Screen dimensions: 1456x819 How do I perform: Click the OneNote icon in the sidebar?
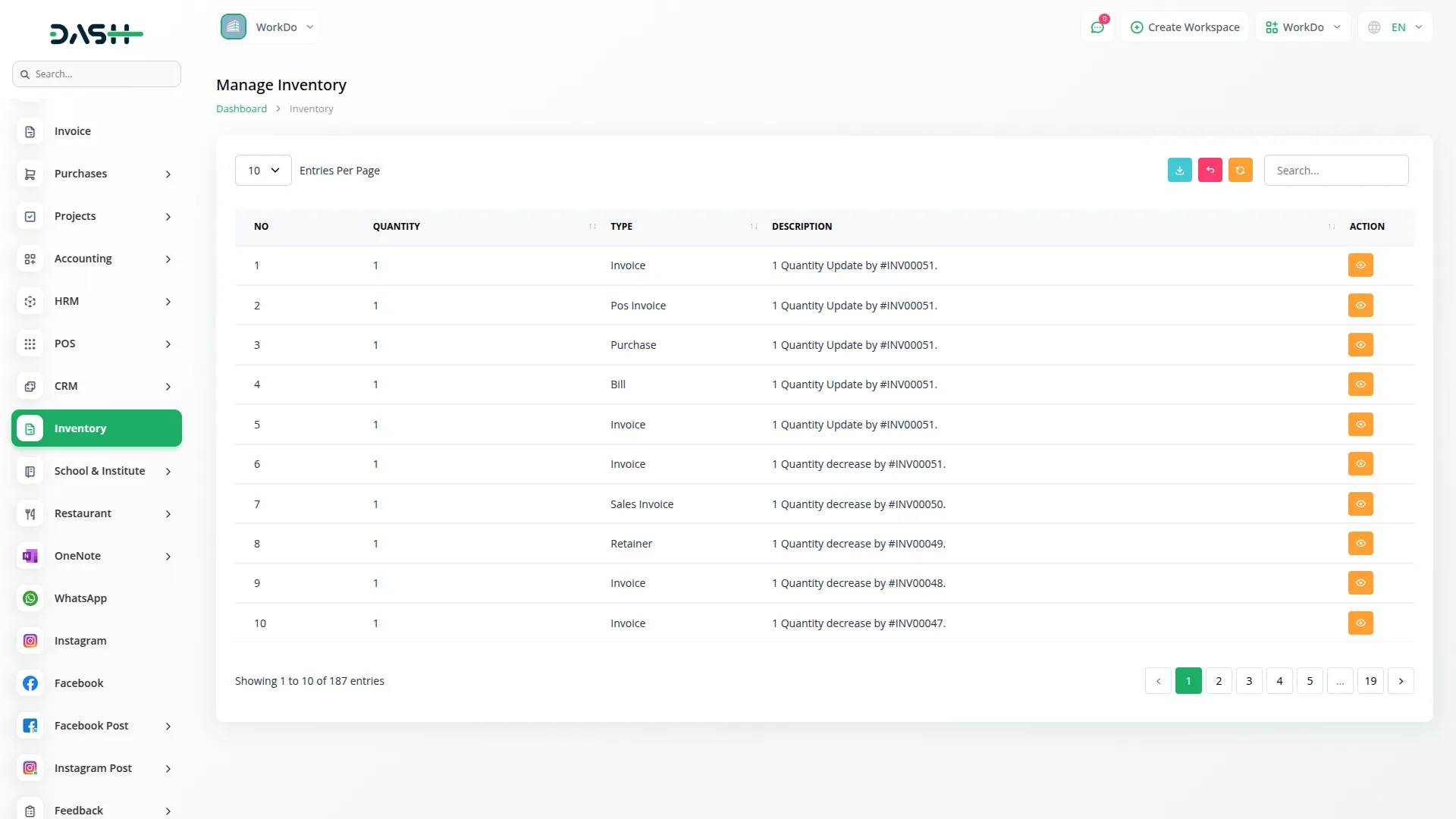pyautogui.click(x=30, y=556)
